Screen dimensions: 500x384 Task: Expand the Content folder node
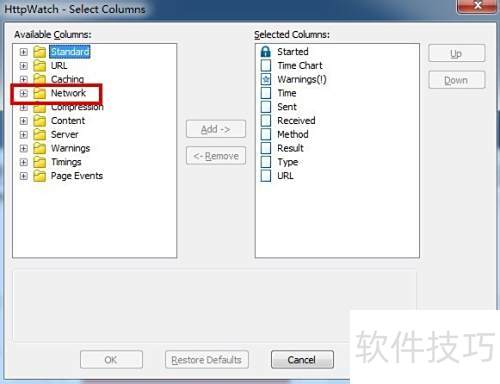[x=23, y=121]
